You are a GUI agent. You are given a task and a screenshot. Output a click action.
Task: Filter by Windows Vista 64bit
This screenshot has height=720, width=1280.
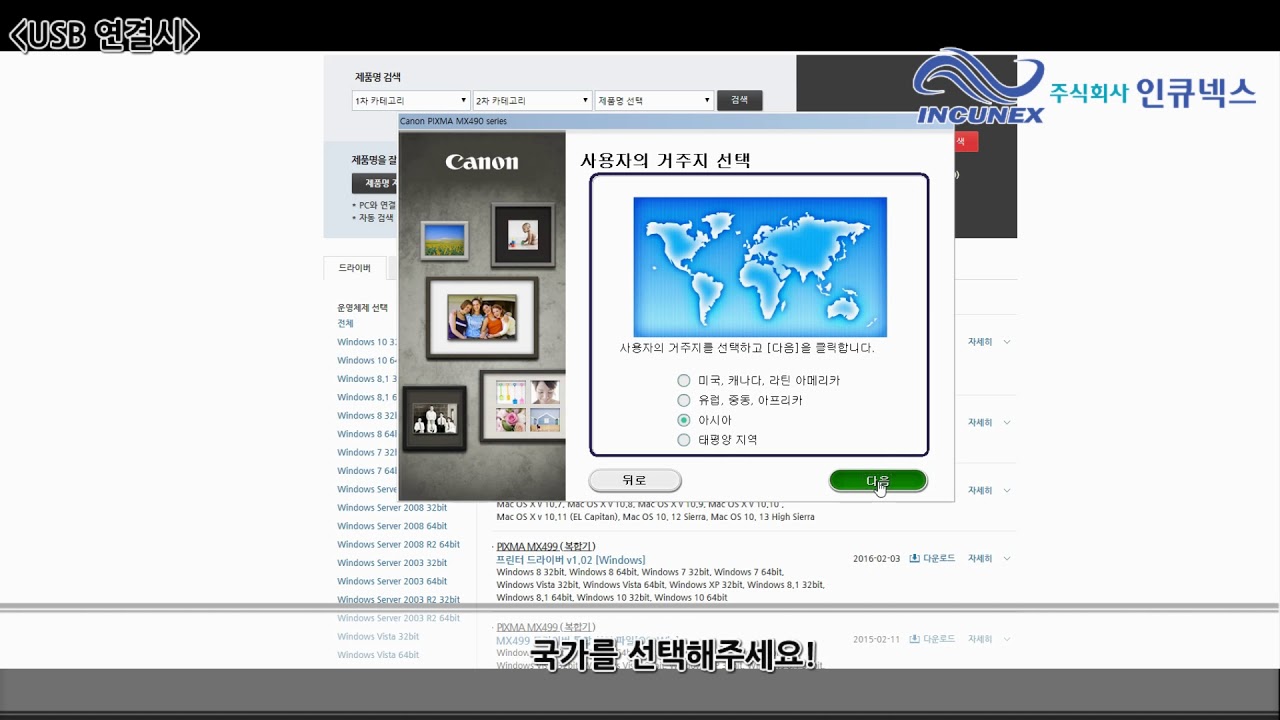click(378, 655)
